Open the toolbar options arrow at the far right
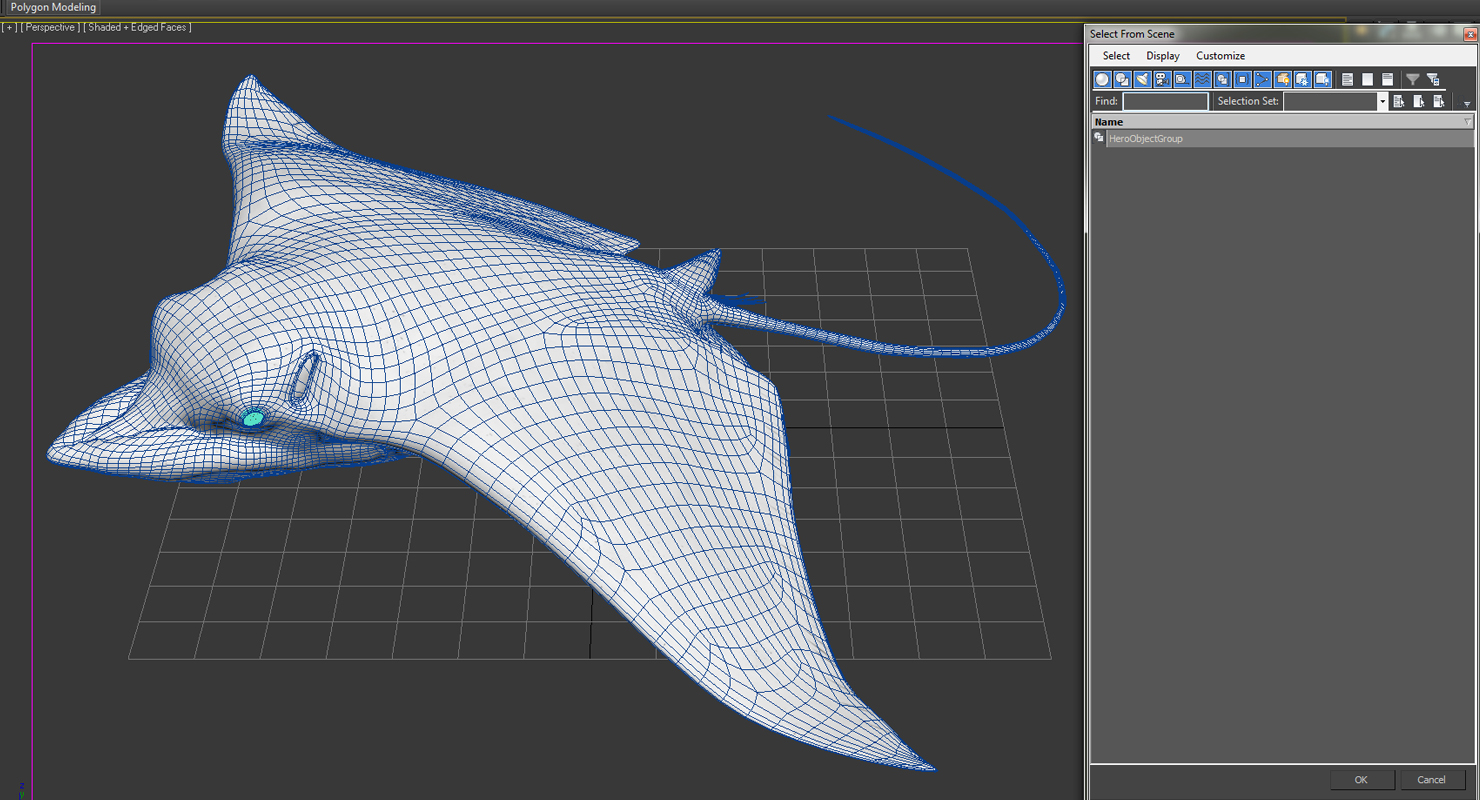This screenshot has width=1480, height=800. [x=1467, y=104]
